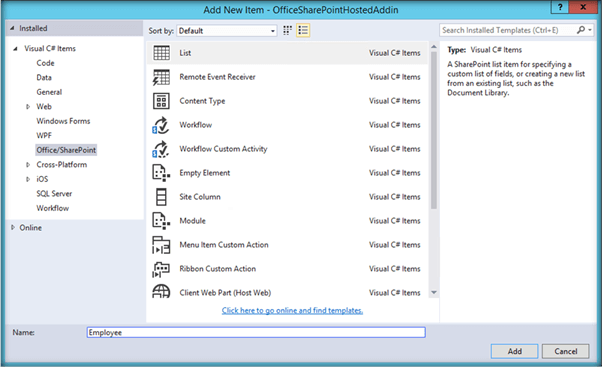The width and height of the screenshot is (602, 367).
Task: Click the Workflow Custom Activity icon
Action: click(161, 149)
